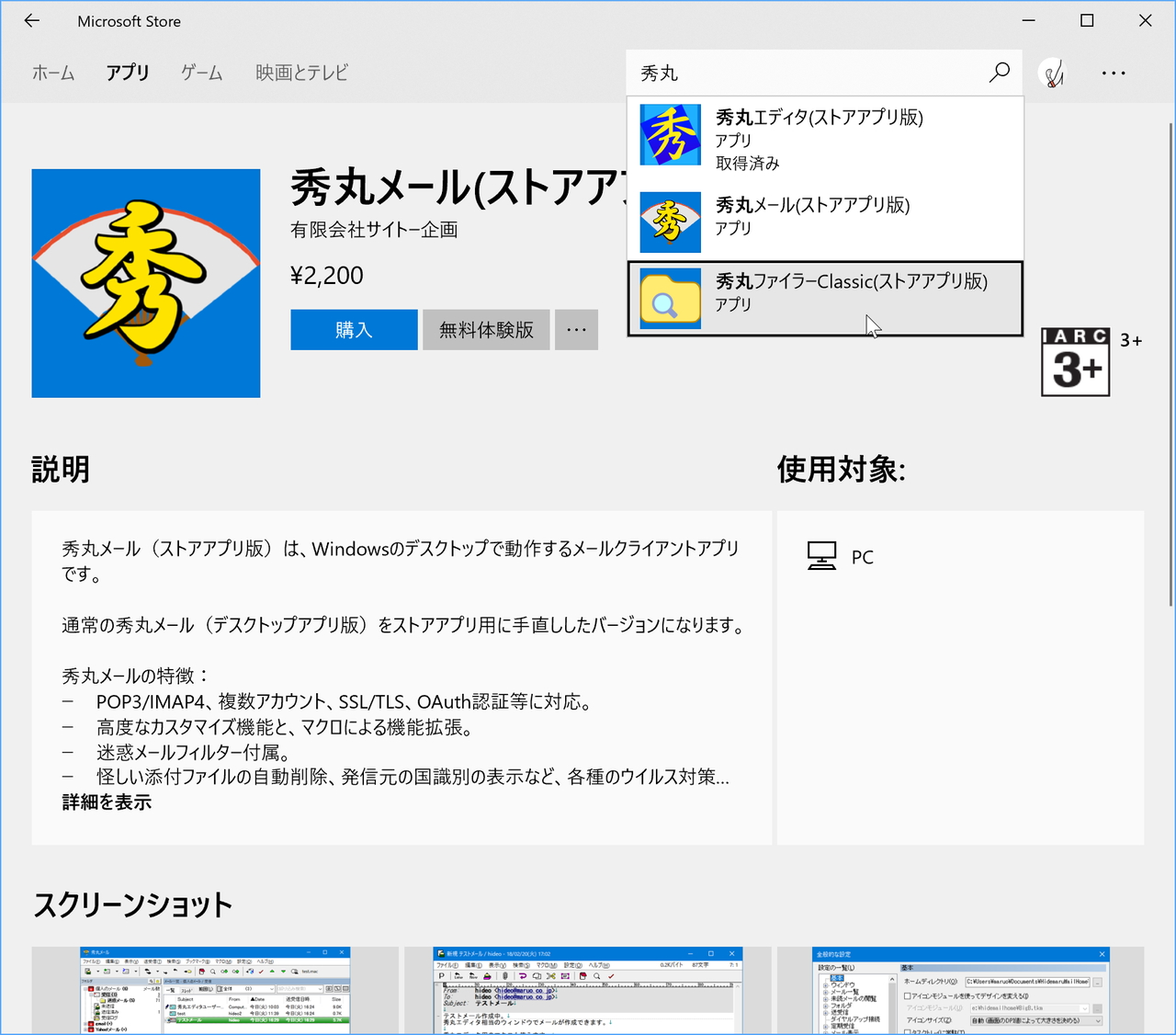Click the vertical scrollbar on right edge

tap(1170, 363)
